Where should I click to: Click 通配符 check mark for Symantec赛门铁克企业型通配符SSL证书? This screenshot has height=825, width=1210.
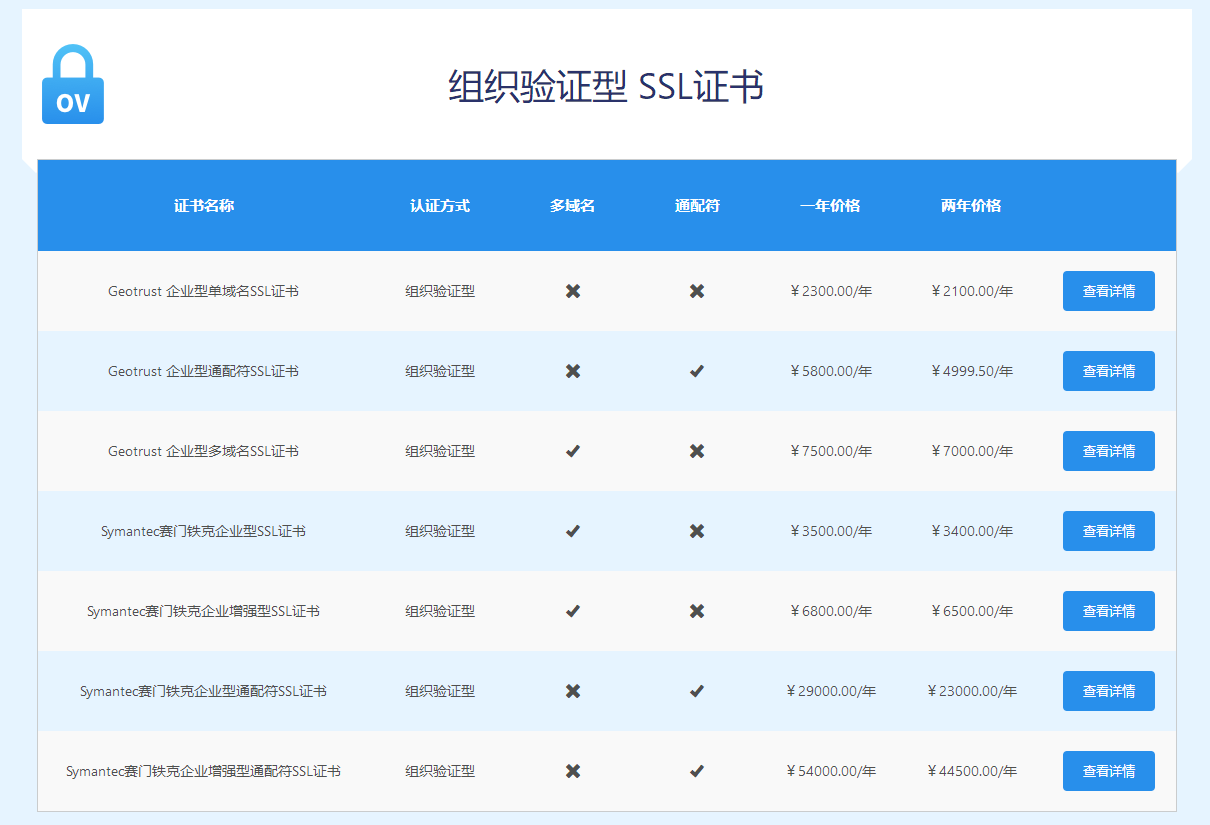coord(697,691)
